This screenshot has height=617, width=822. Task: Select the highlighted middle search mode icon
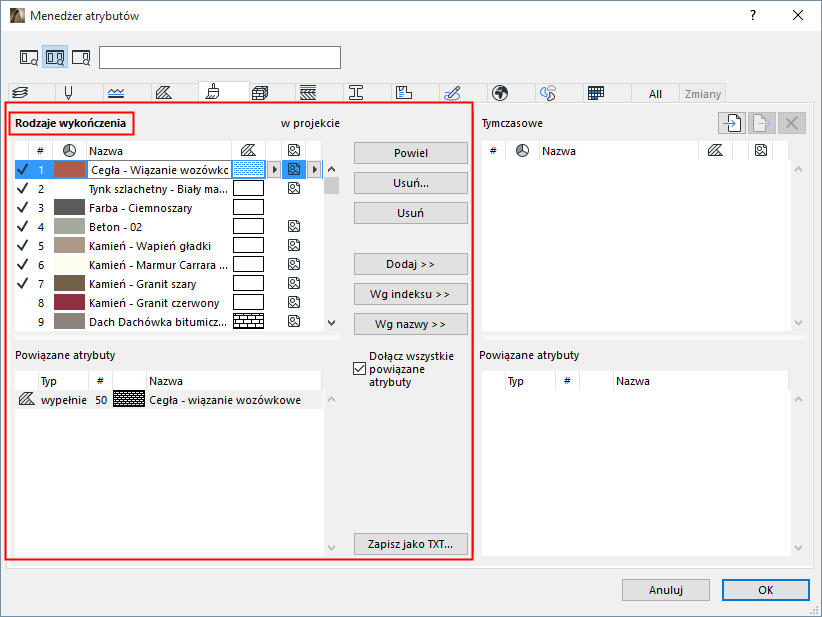(55, 57)
